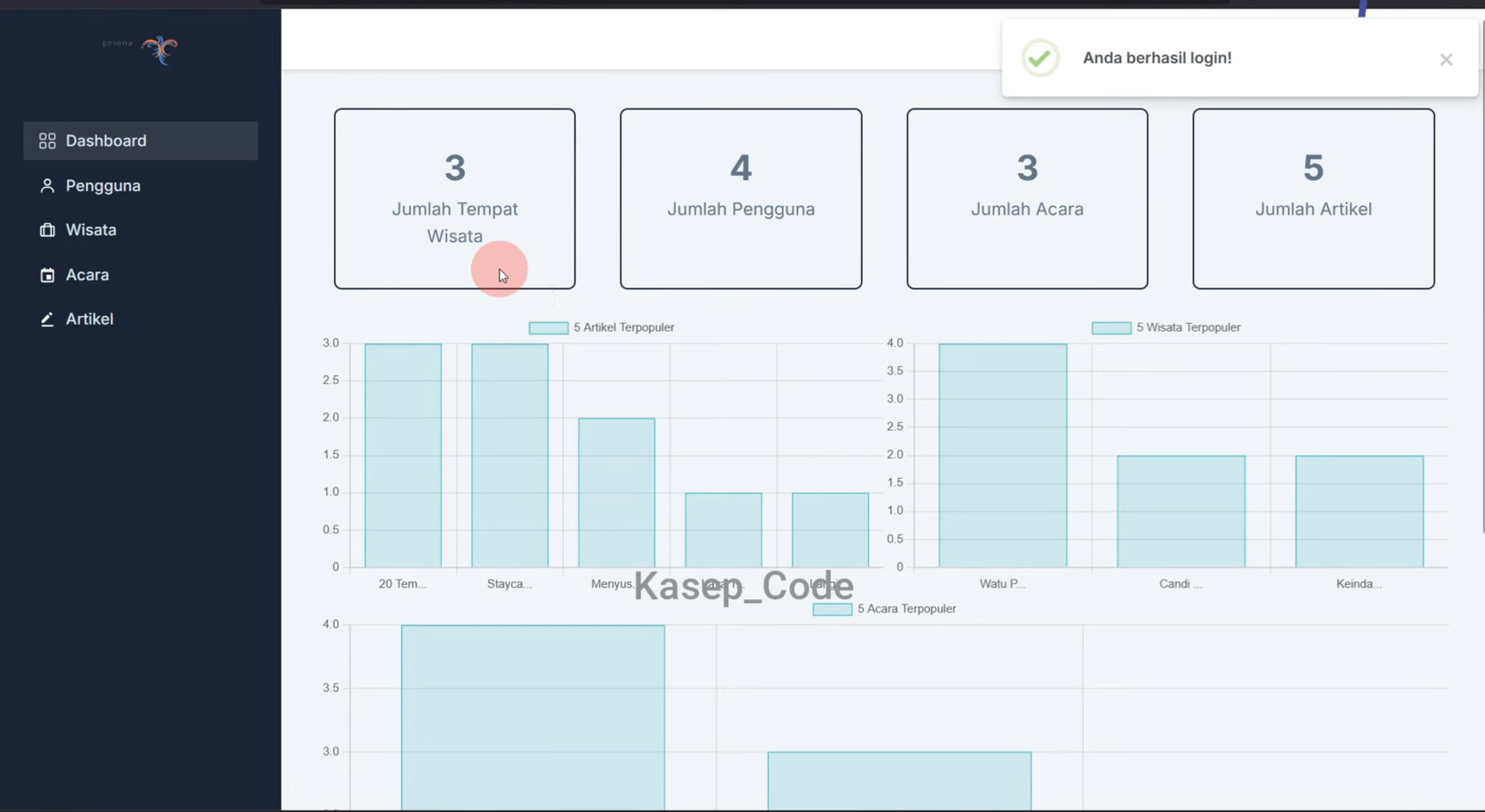Click the Jumlah Pengguna card
1485x812 pixels.
740,199
